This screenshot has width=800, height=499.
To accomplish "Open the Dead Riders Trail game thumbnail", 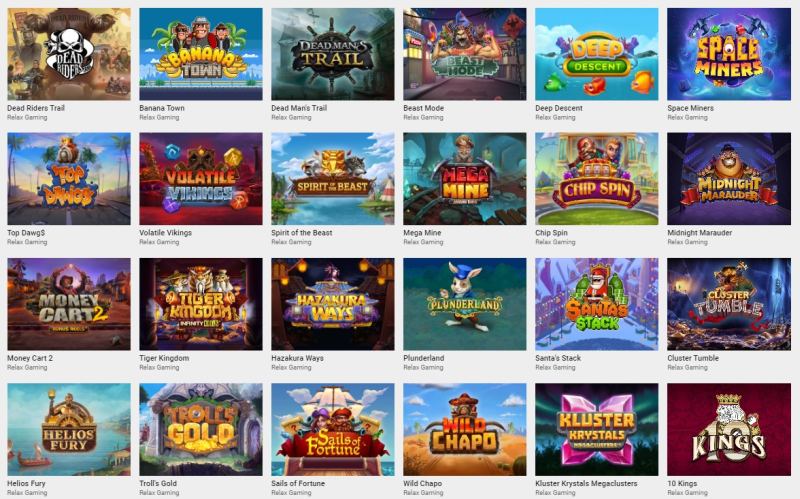I will pos(69,54).
